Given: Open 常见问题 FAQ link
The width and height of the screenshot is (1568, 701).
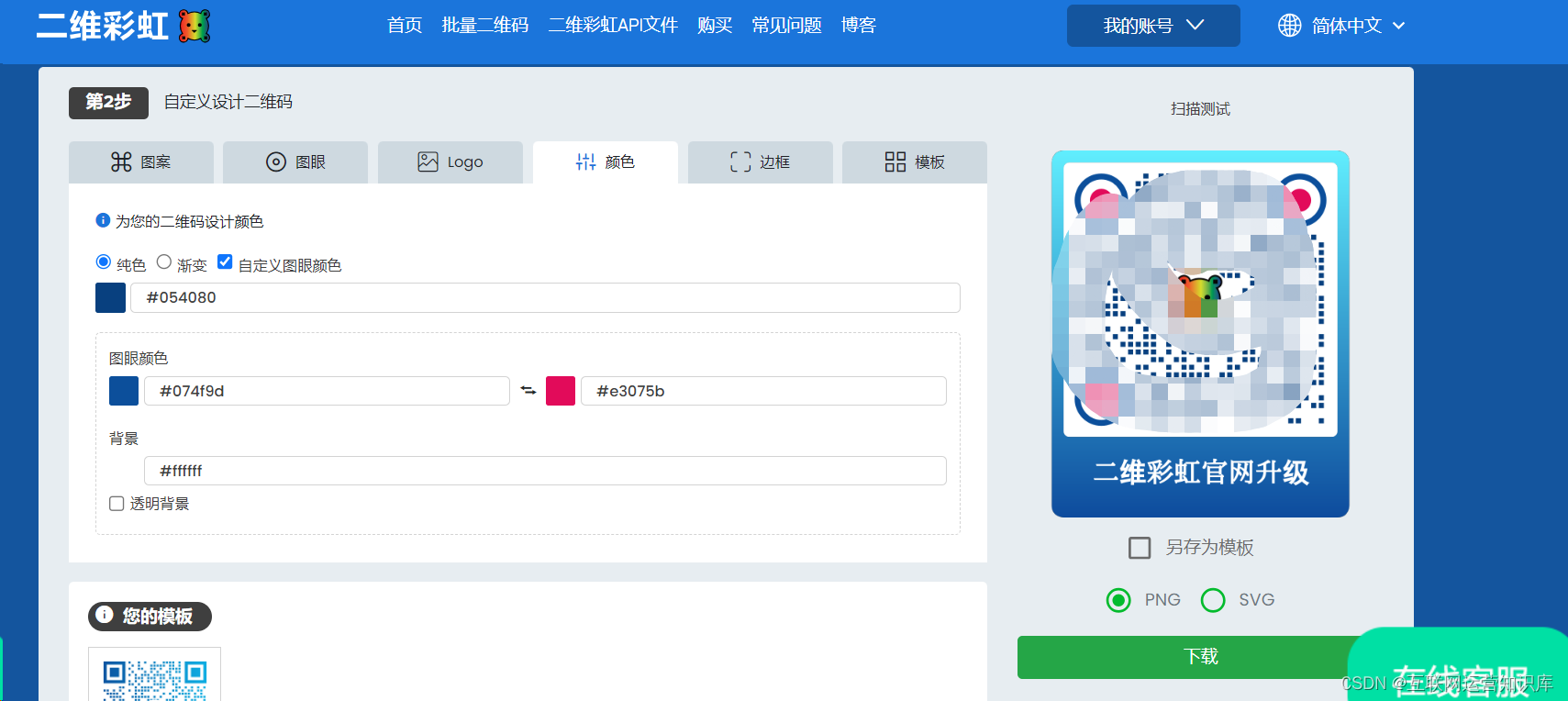Looking at the screenshot, I should tap(786, 26).
